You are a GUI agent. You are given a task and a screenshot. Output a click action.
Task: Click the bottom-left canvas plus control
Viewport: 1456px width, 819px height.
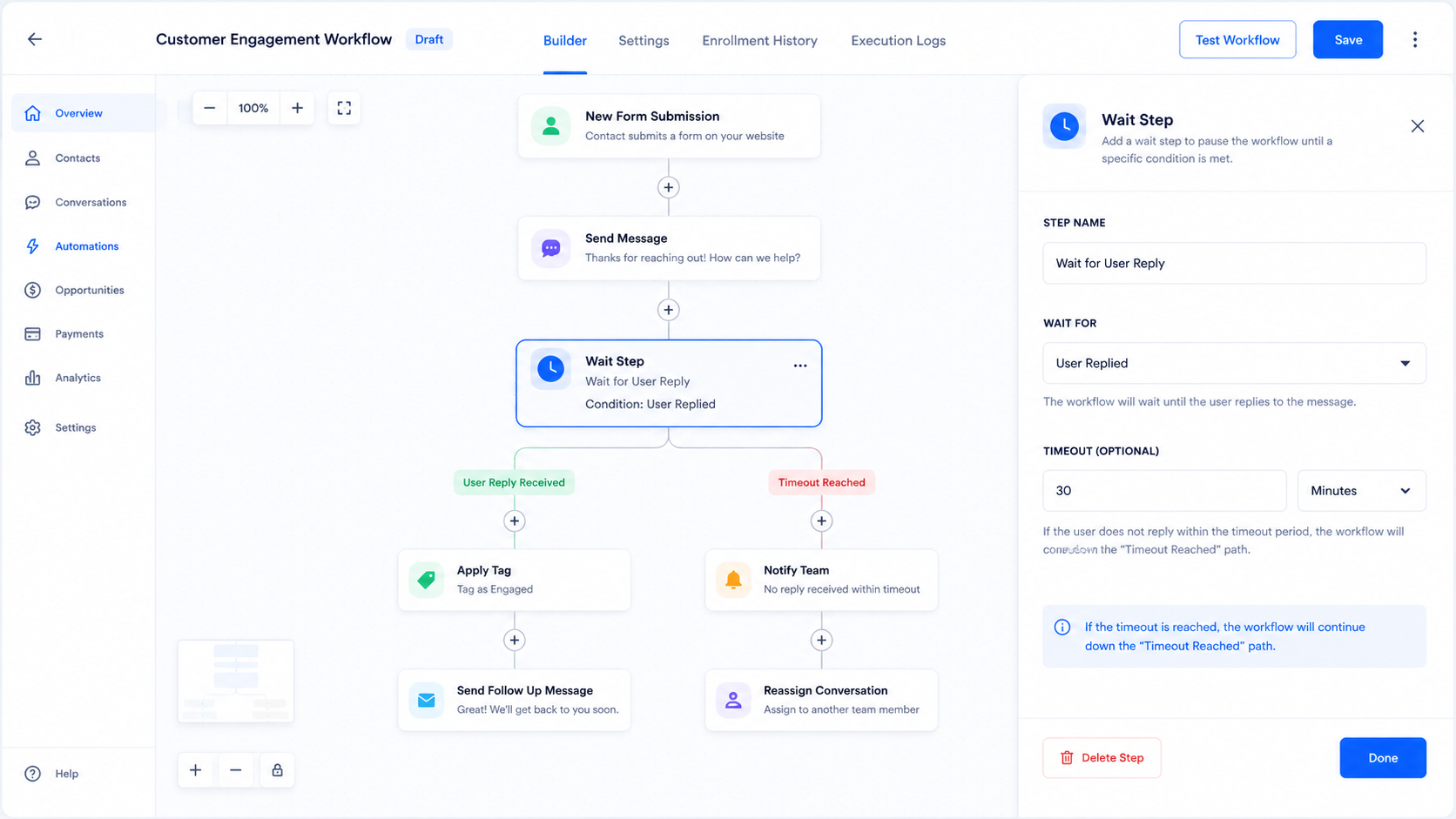coord(196,770)
